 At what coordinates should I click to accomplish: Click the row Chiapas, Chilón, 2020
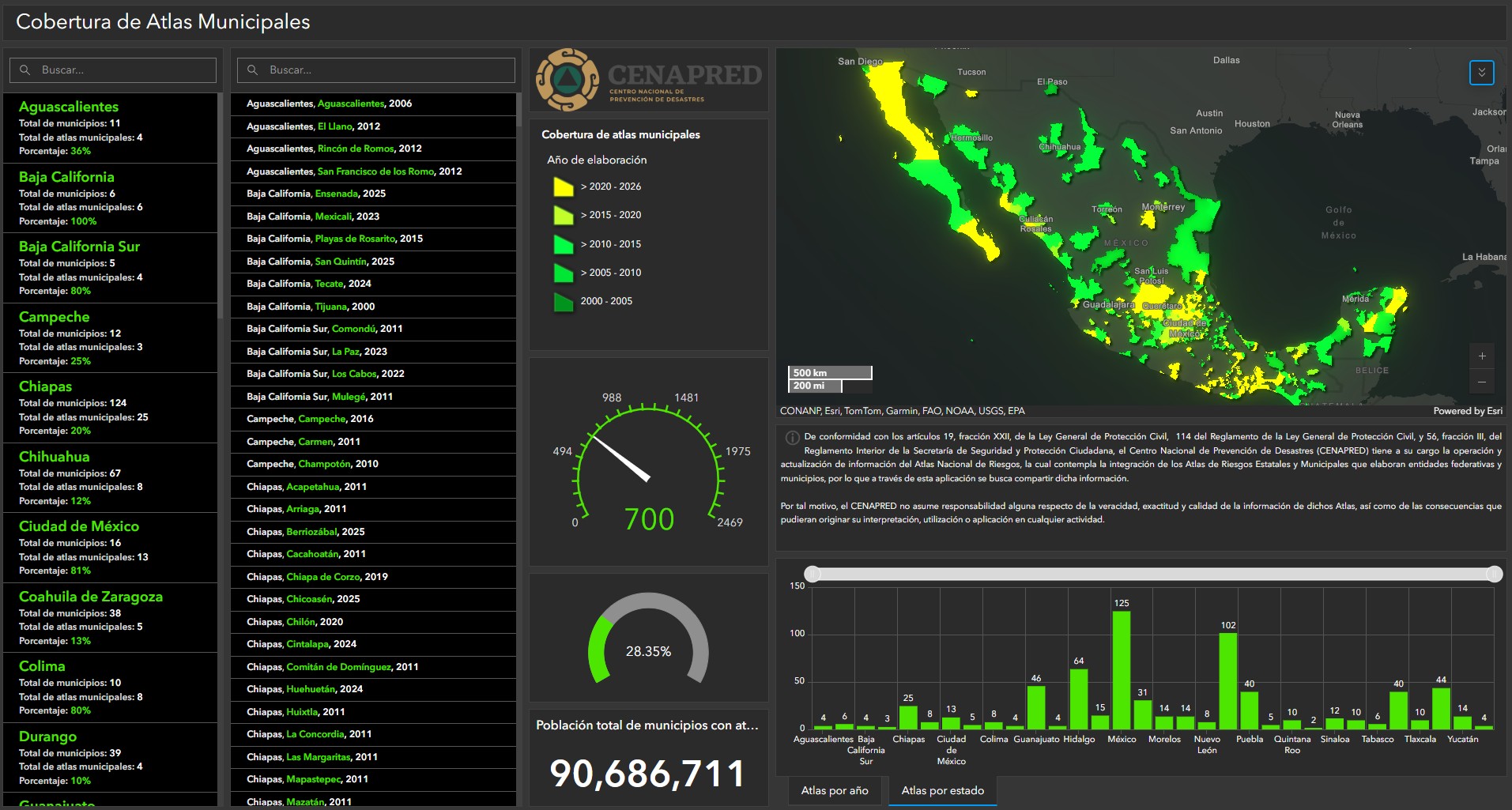tap(373, 622)
